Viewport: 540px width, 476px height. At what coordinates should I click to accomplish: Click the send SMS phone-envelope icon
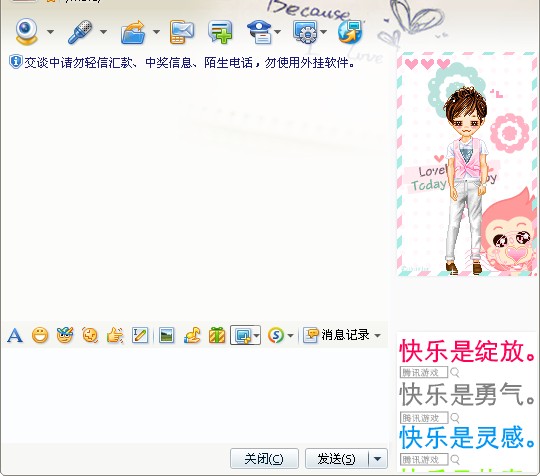tap(181, 32)
